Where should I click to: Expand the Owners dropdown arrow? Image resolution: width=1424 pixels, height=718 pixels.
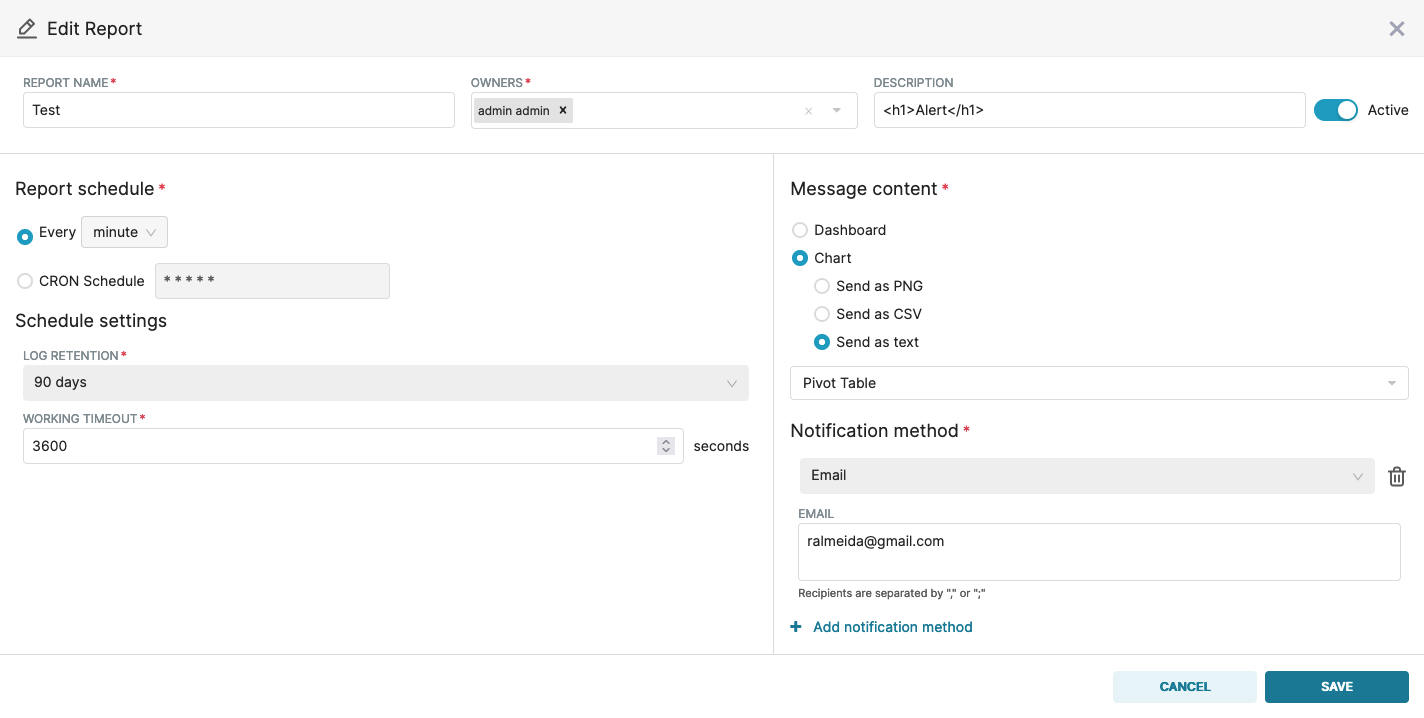pos(837,111)
